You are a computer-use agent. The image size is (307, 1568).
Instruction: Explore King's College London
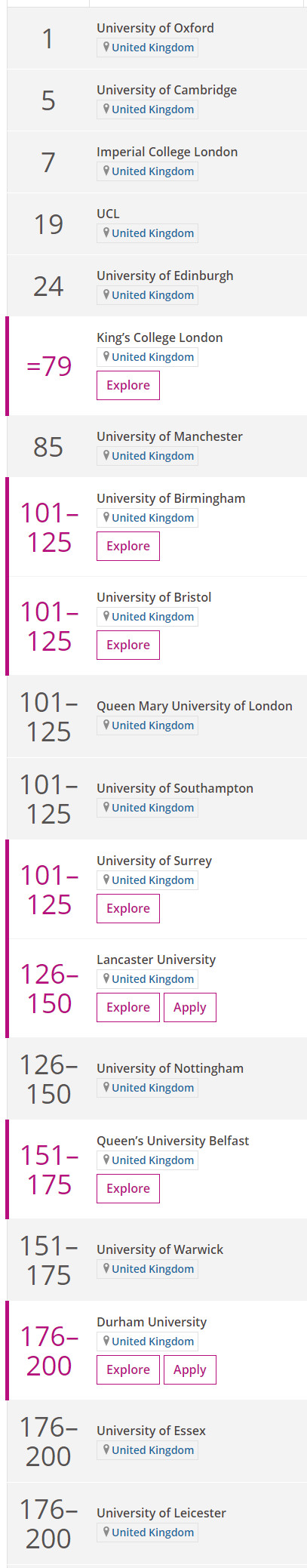click(128, 385)
